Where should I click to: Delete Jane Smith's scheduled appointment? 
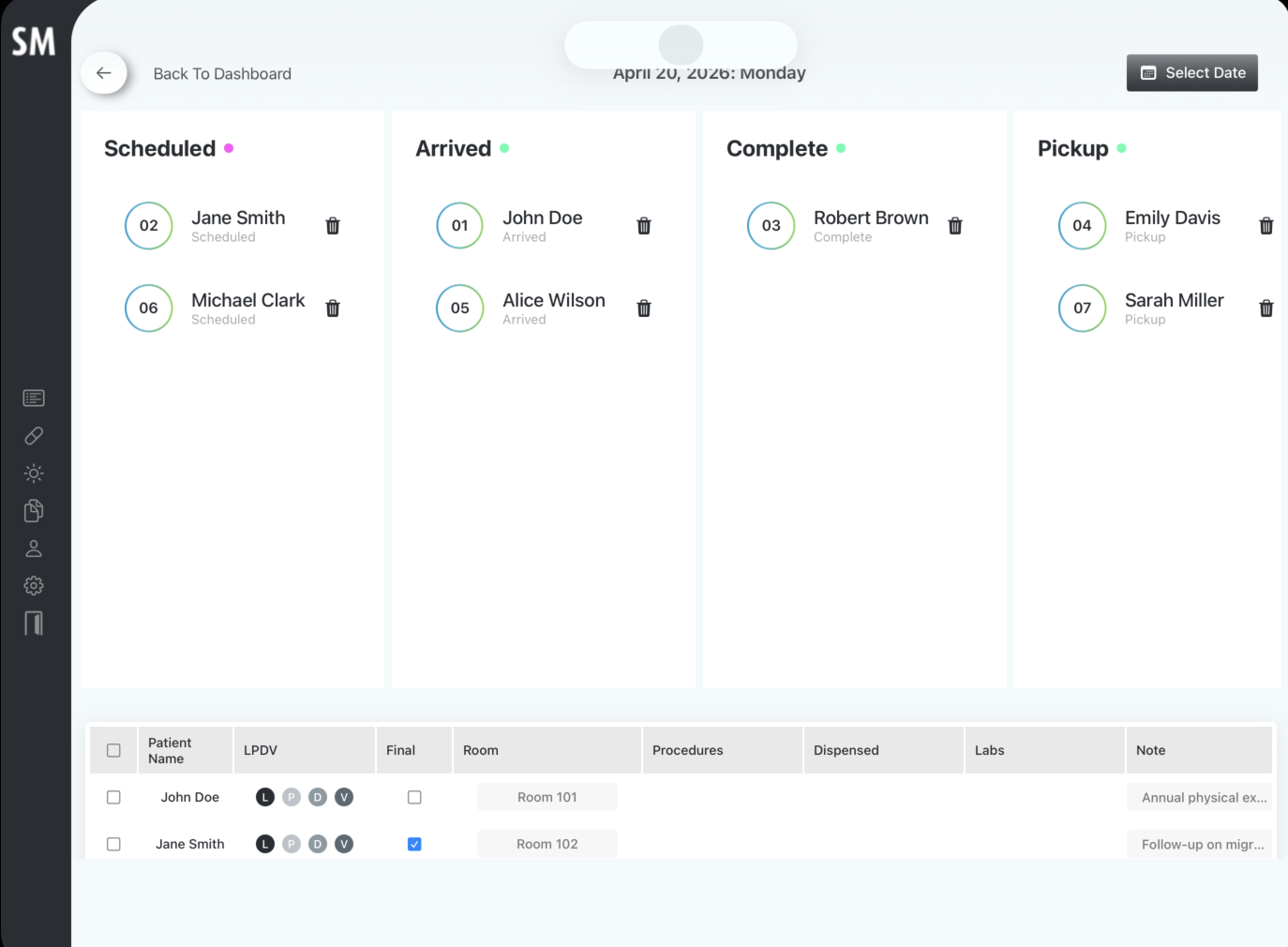[x=333, y=226]
